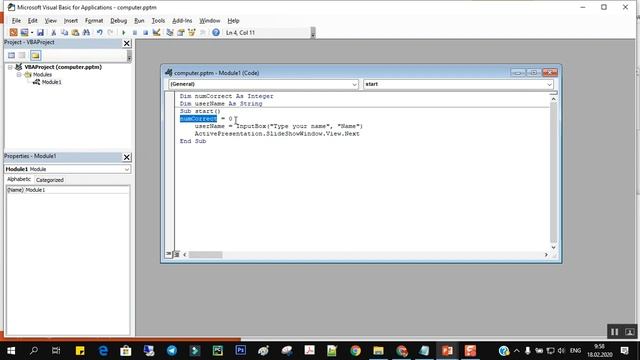The height and width of the screenshot is (360, 640).
Task: Collapse the Modules folder node
Action: (18, 75)
